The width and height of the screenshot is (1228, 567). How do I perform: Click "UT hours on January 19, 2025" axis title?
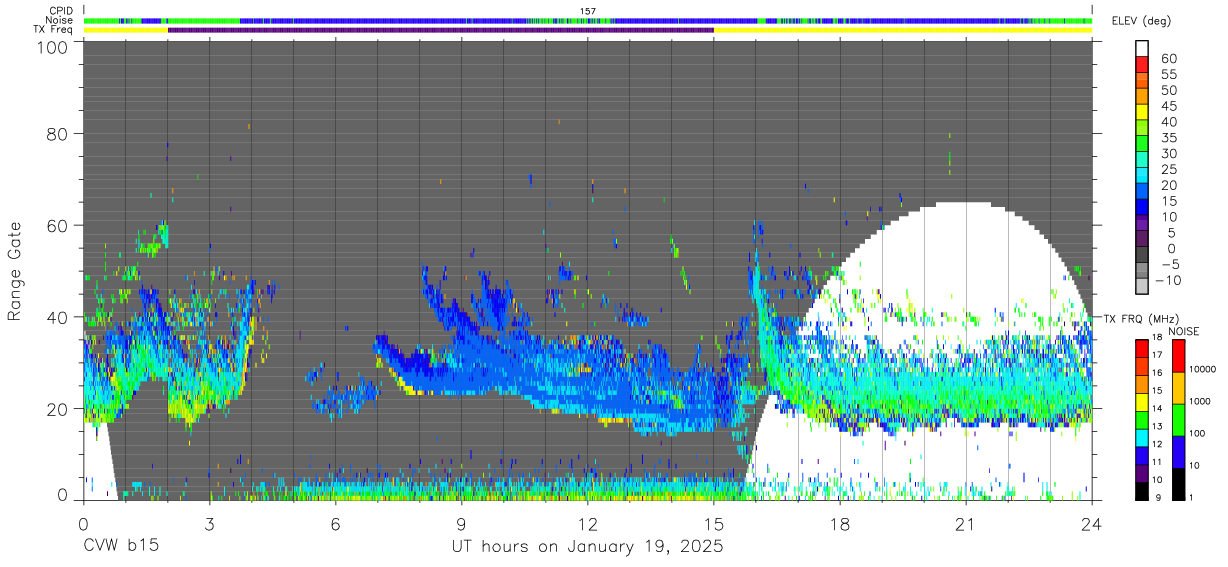click(x=588, y=547)
